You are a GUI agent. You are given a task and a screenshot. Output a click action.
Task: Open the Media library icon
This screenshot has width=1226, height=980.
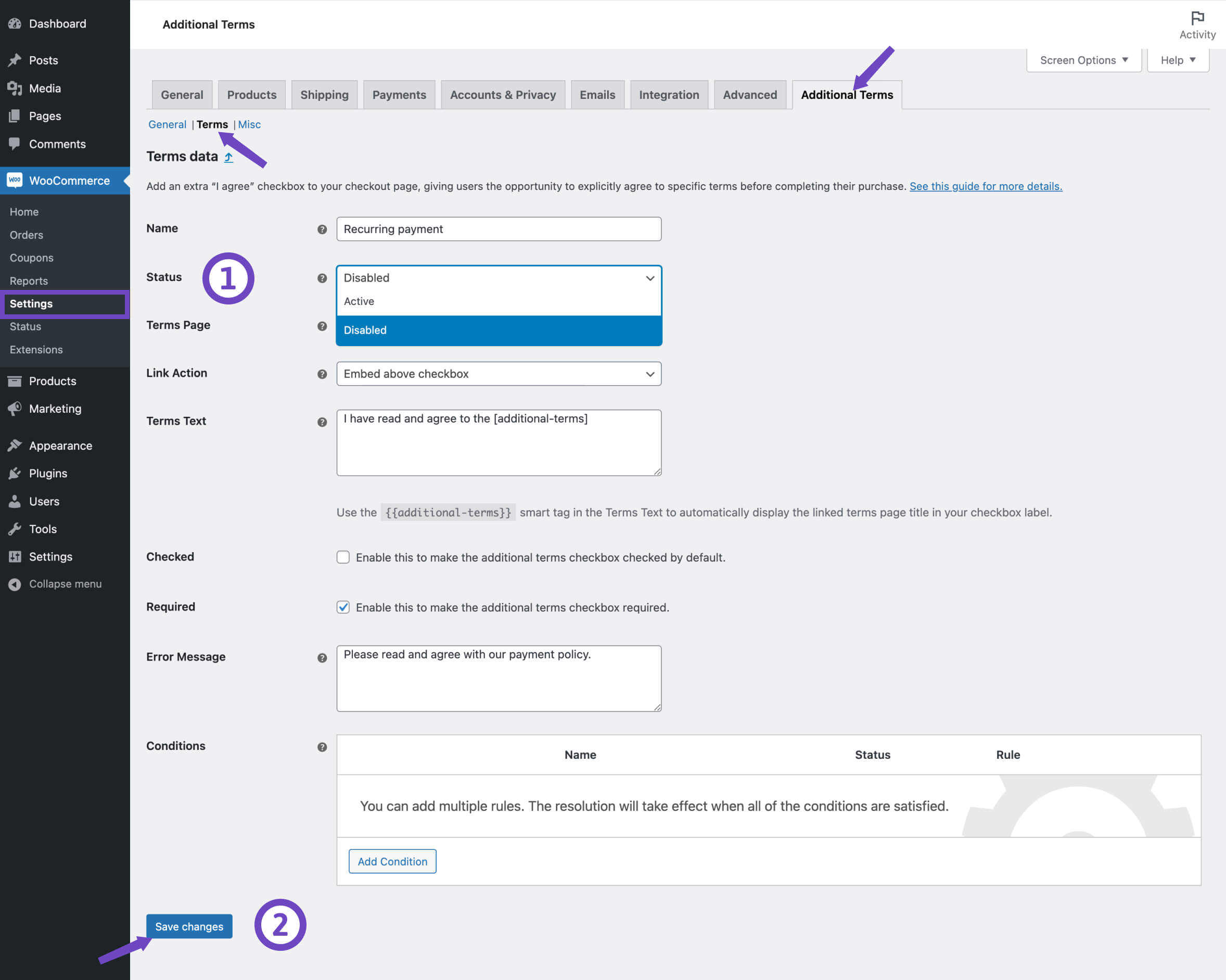pyautogui.click(x=16, y=88)
